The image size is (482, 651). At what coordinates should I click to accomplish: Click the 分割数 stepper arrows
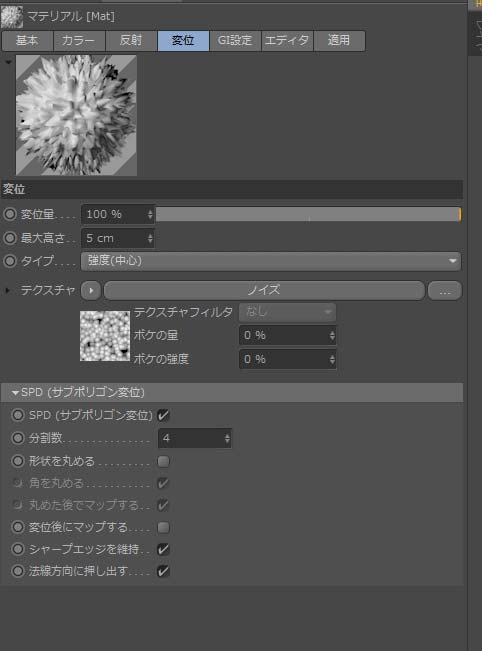click(227, 438)
